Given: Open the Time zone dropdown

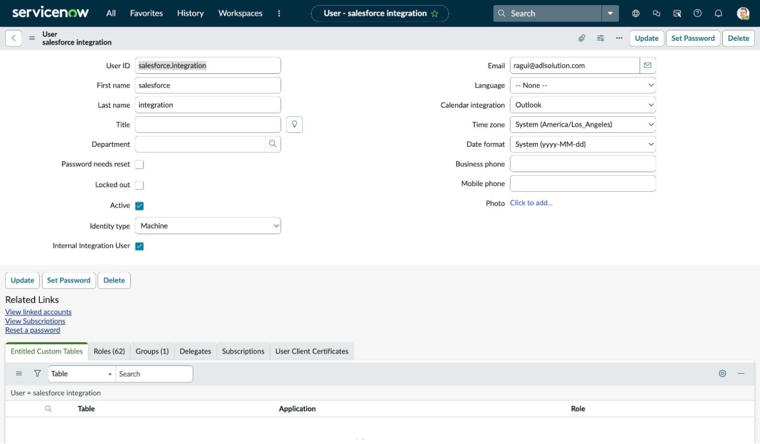Looking at the screenshot, I should tap(583, 125).
